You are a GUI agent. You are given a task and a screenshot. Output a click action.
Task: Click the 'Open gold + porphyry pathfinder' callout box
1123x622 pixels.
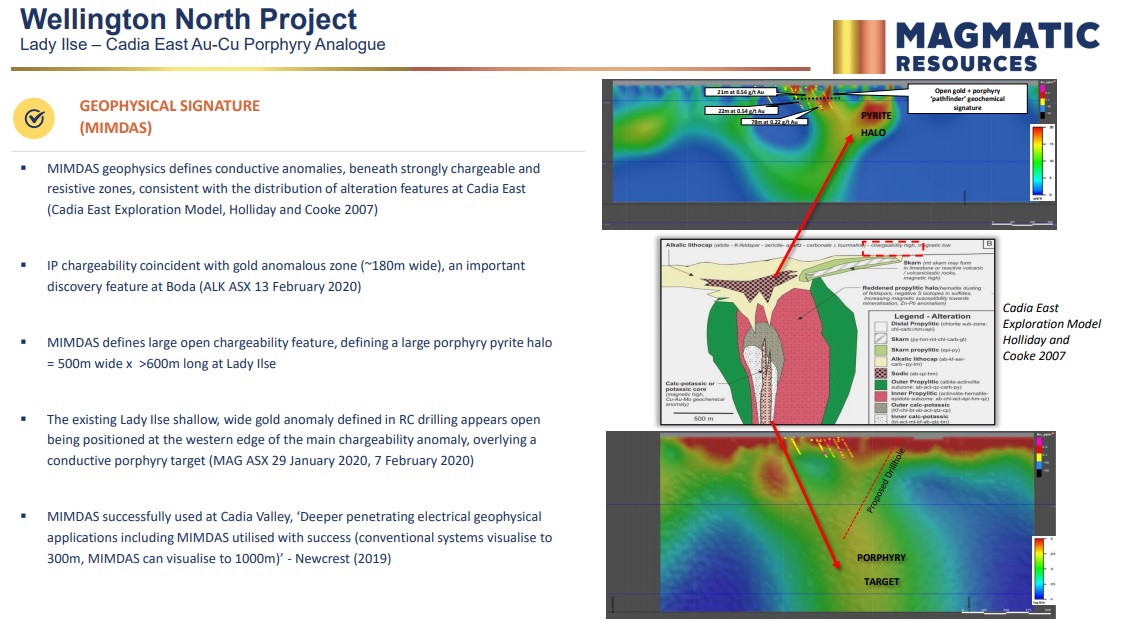pyautogui.click(x=967, y=99)
